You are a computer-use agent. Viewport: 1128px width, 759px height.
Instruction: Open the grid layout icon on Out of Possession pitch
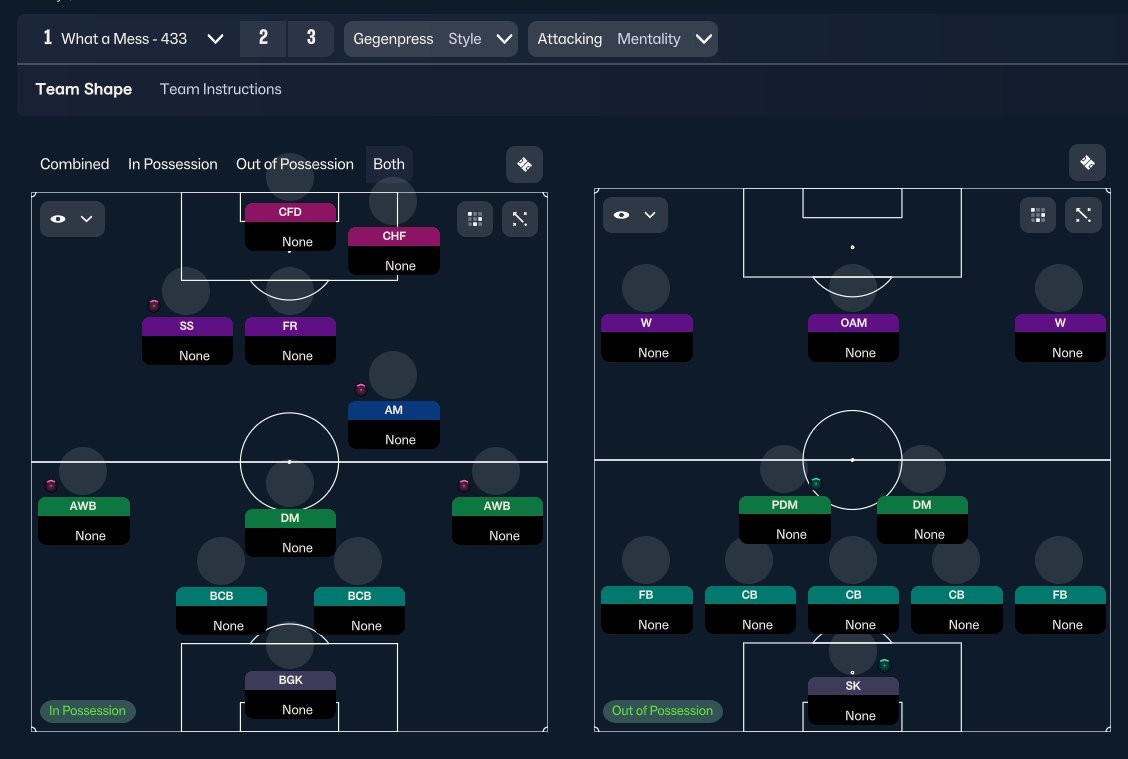(1038, 215)
